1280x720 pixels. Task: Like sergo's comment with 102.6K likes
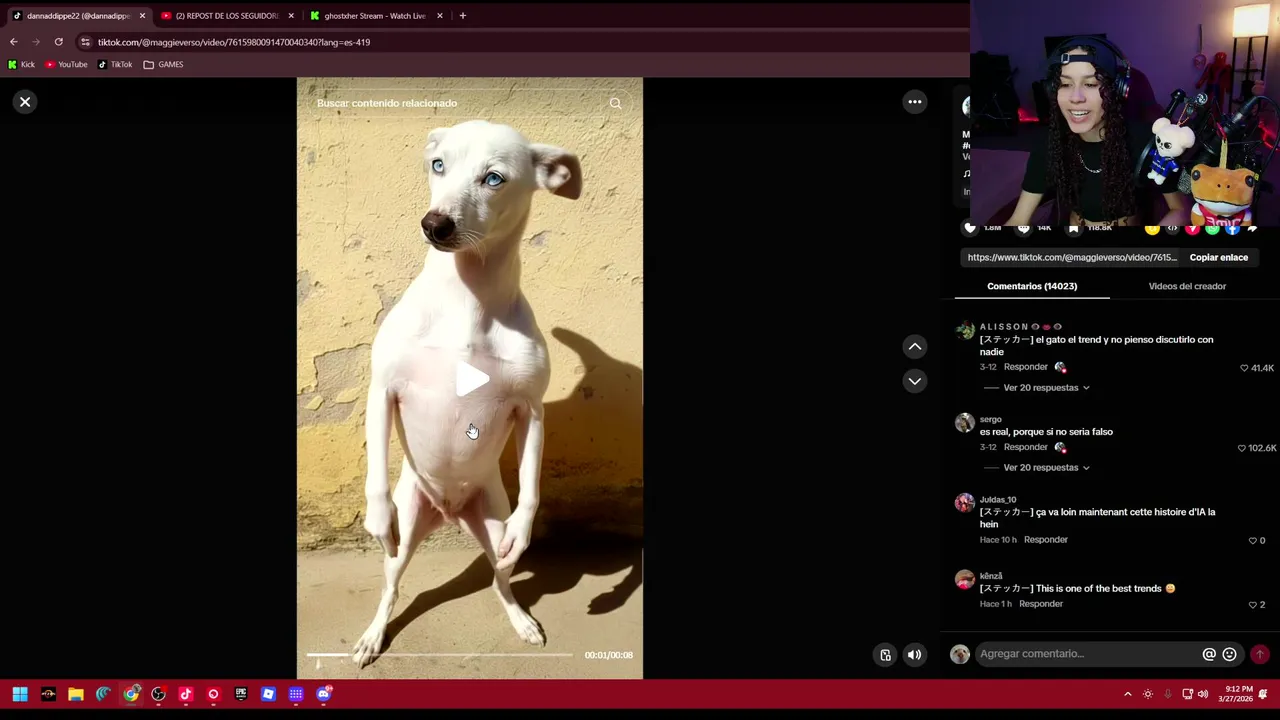tap(1243, 448)
